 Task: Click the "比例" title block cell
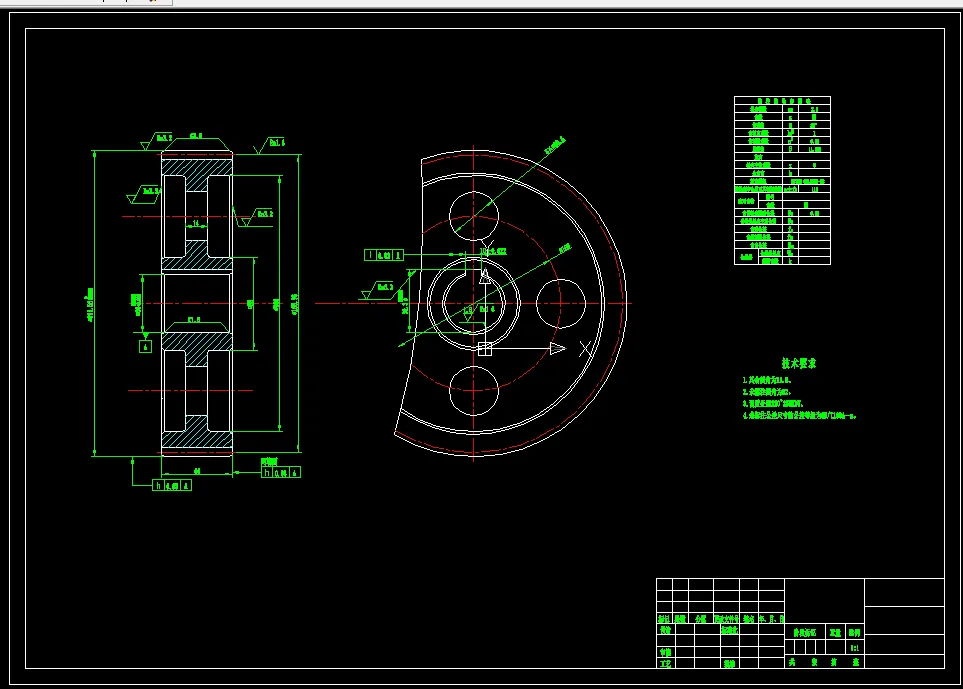(855, 633)
